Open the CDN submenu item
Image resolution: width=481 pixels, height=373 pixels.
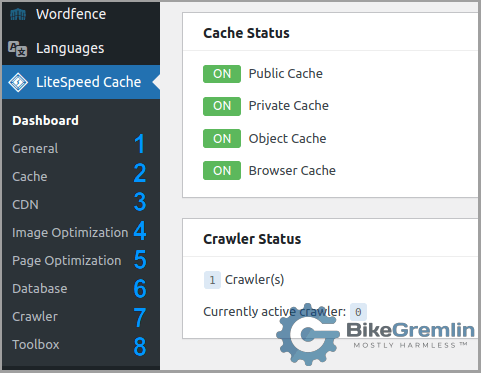pyautogui.click(x=25, y=205)
